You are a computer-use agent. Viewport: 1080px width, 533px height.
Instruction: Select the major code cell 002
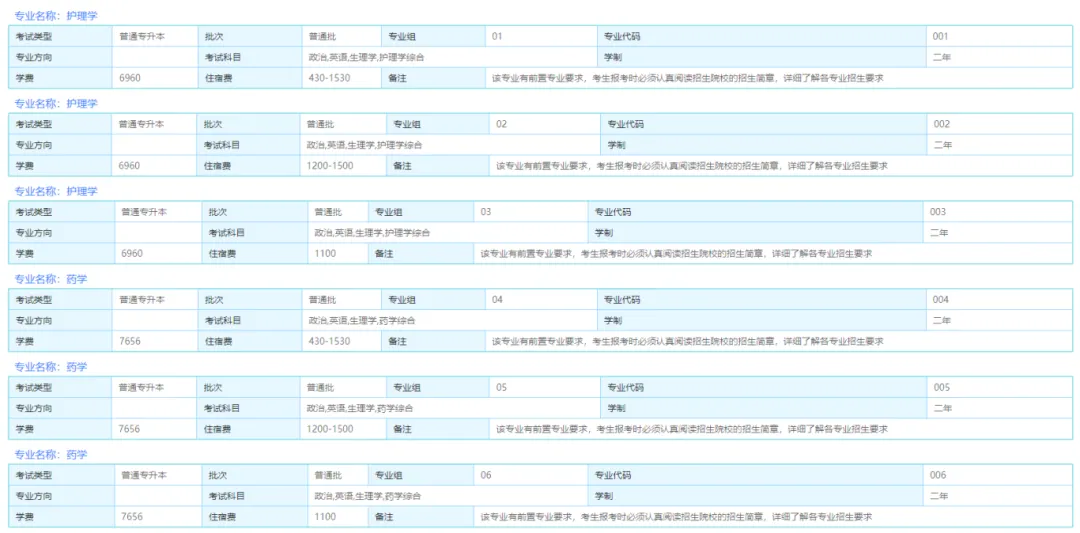pos(941,125)
